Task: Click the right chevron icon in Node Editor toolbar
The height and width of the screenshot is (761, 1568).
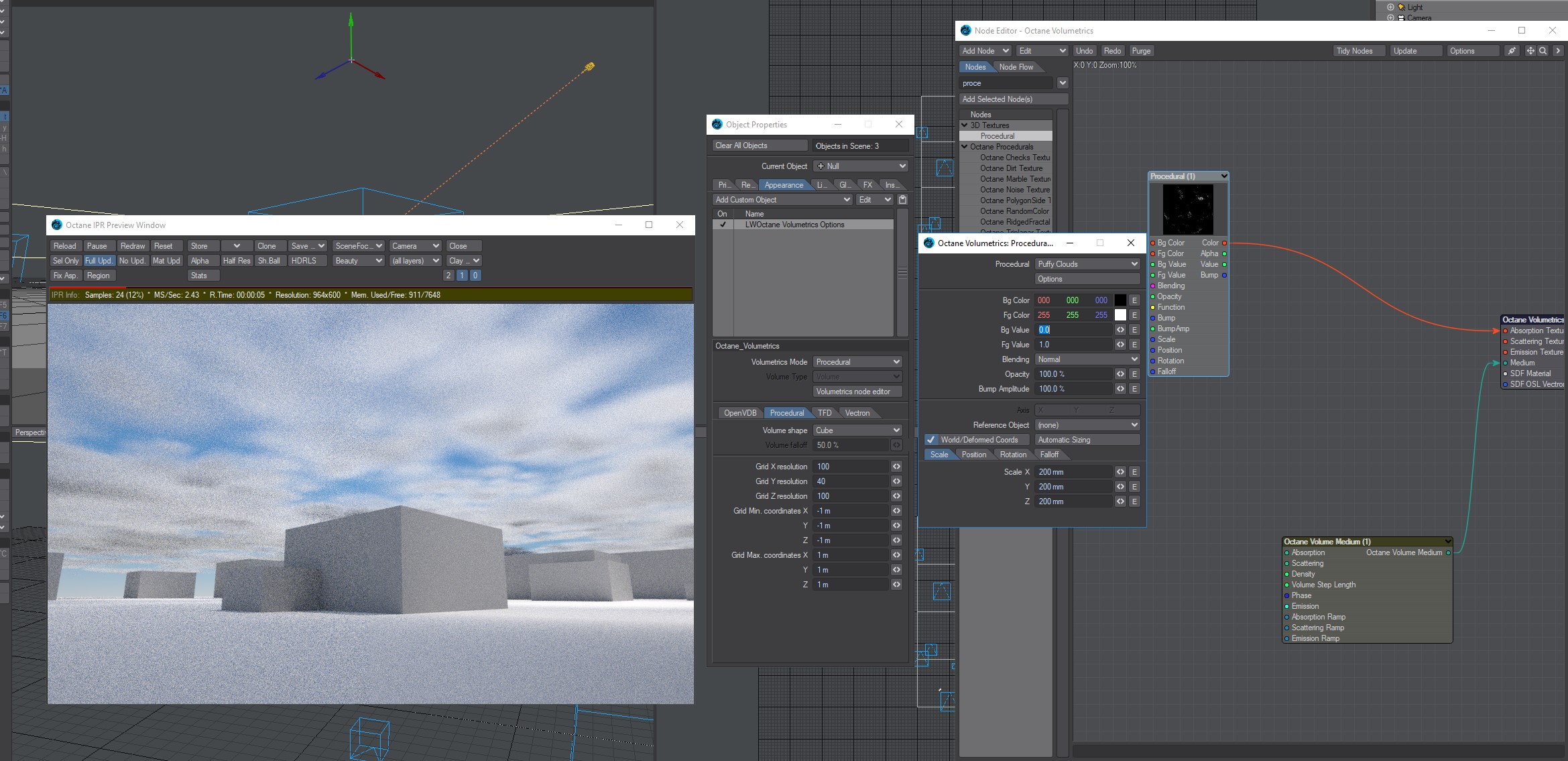Action: point(1558,51)
